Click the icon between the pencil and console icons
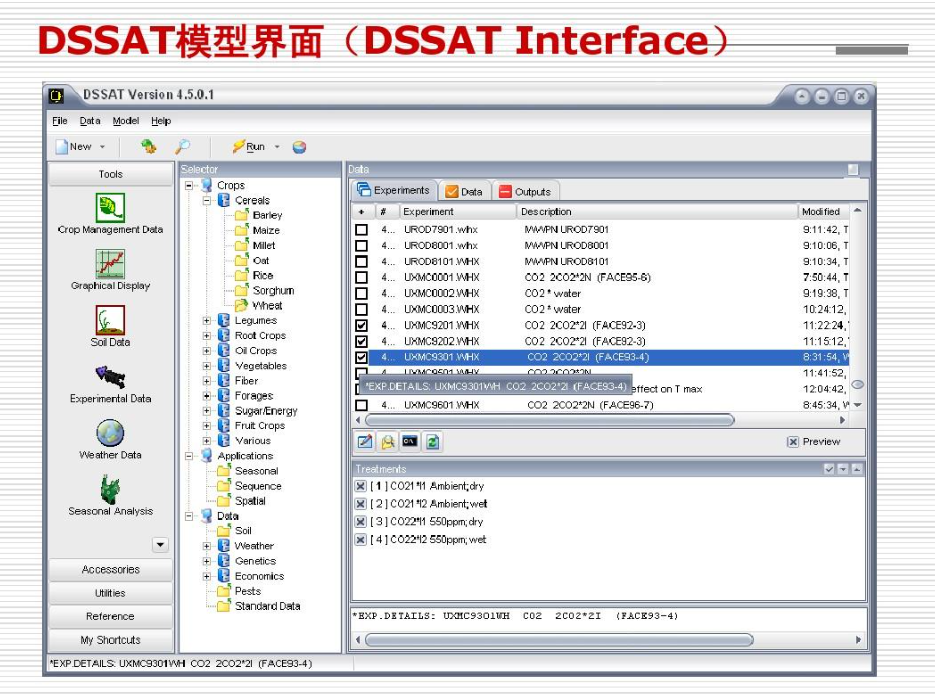This screenshot has width=935, height=694. (388, 441)
